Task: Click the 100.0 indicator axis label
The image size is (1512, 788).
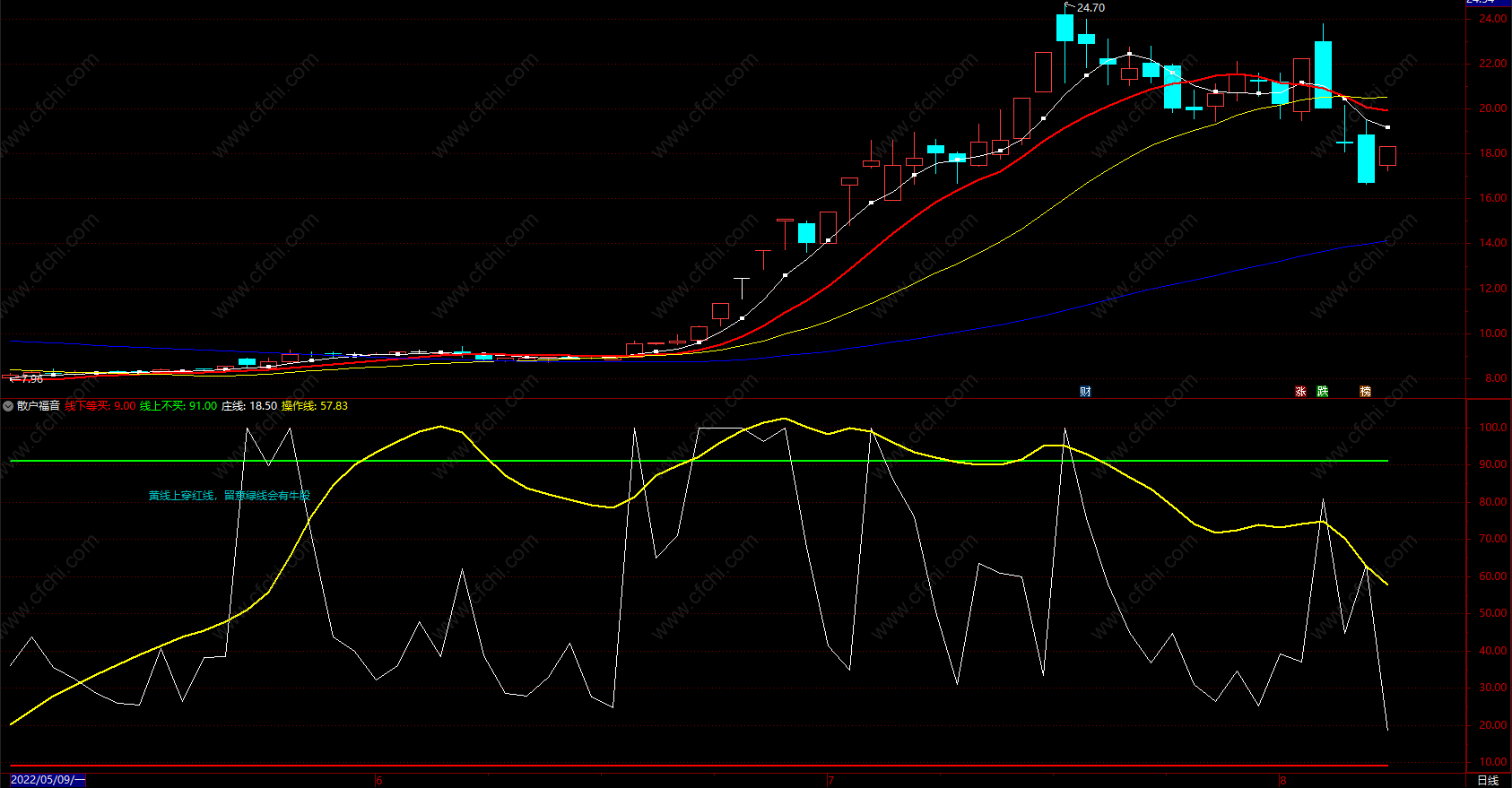Action: pos(1492,428)
